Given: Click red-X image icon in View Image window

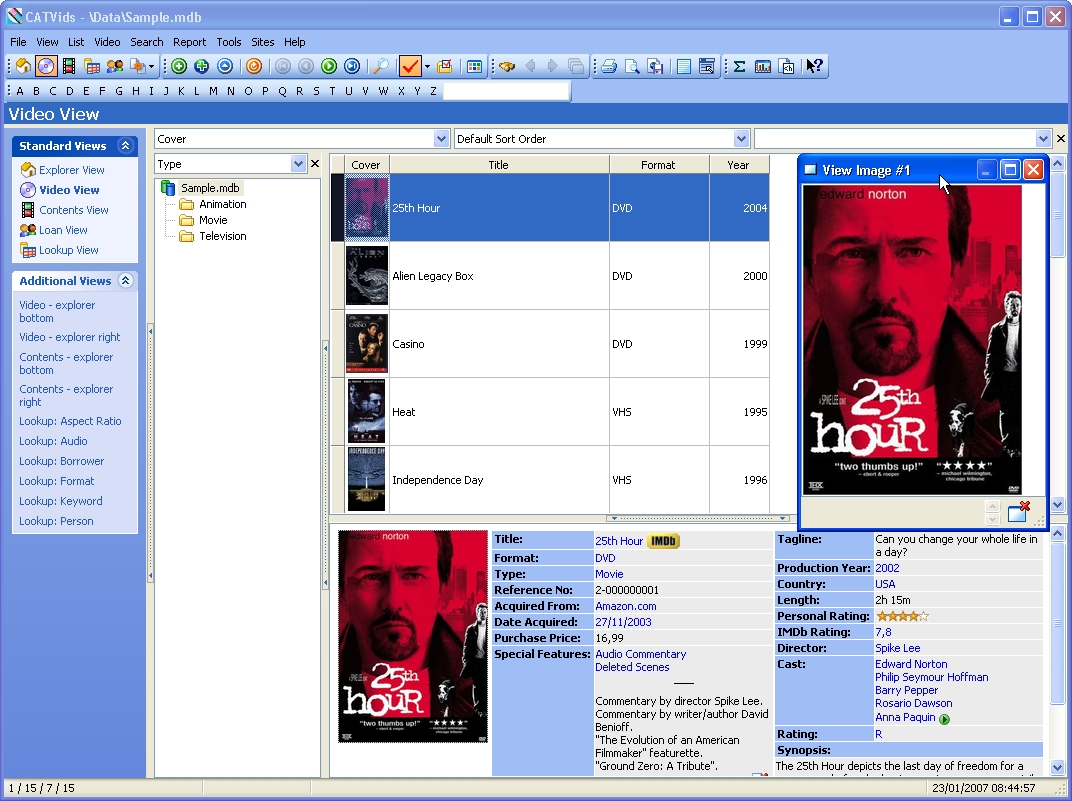Looking at the screenshot, I should coord(1019,511).
